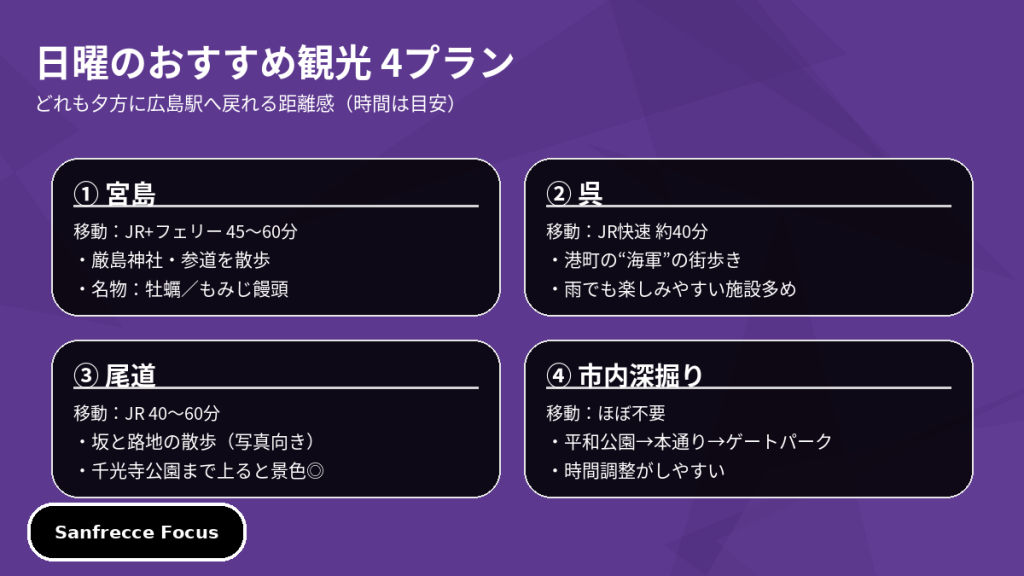Select the slide title 日曜のおすすめ観光 4プラン
Image resolution: width=1024 pixels, height=576 pixels.
click(x=275, y=63)
